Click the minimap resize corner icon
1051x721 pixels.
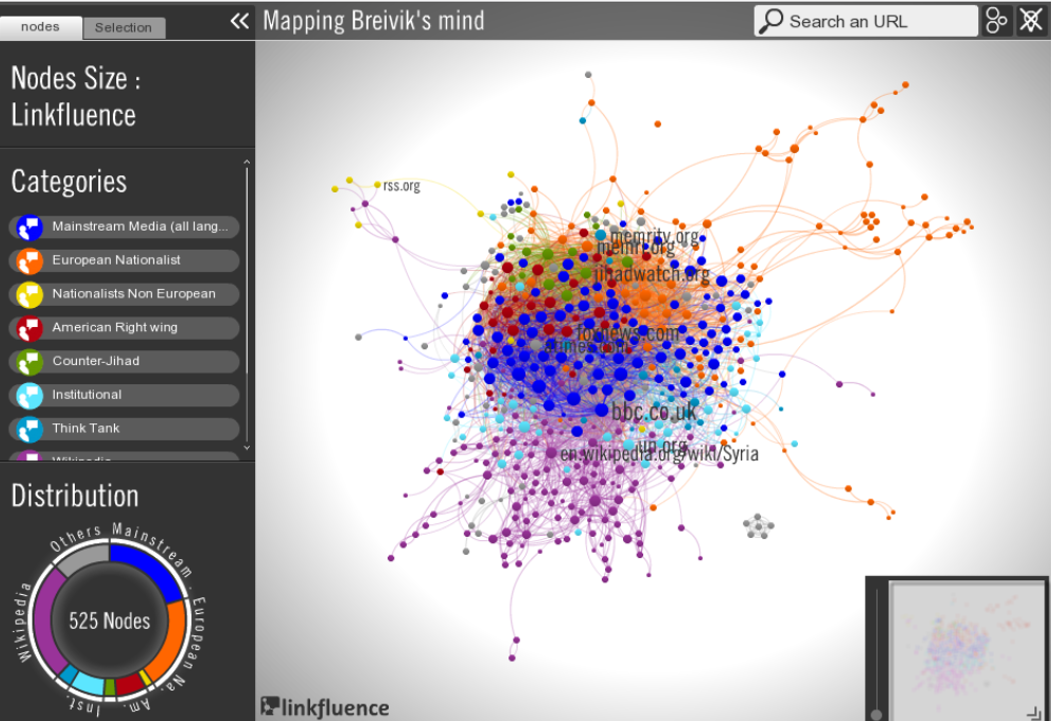(1033, 712)
